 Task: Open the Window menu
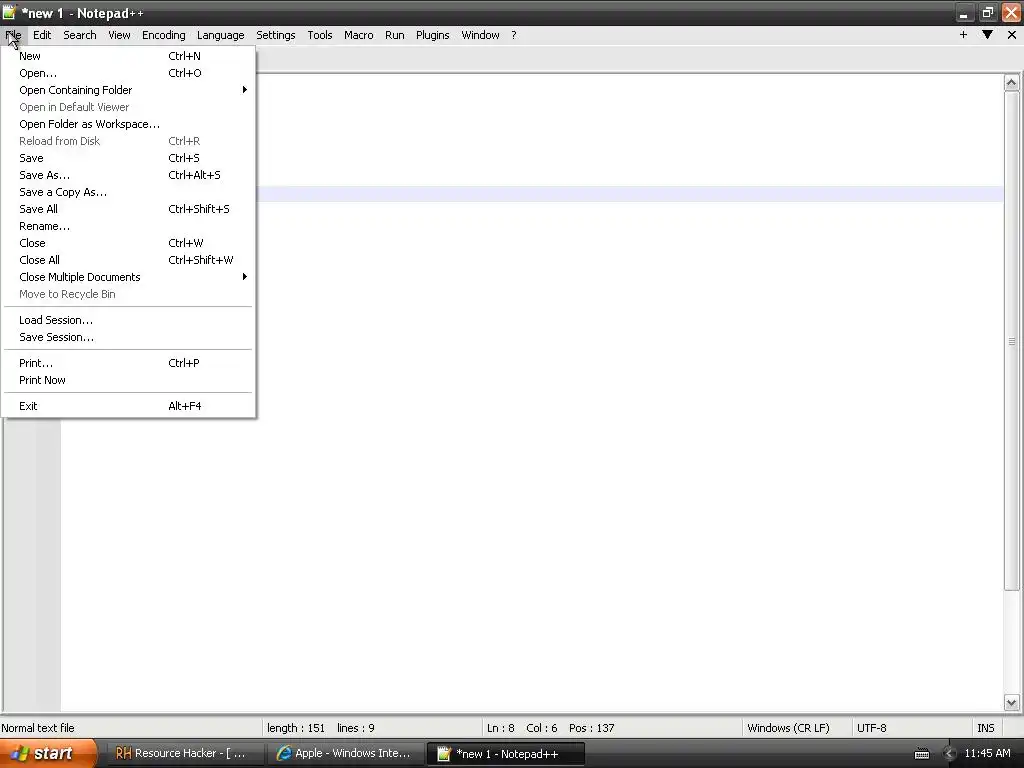tap(480, 35)
